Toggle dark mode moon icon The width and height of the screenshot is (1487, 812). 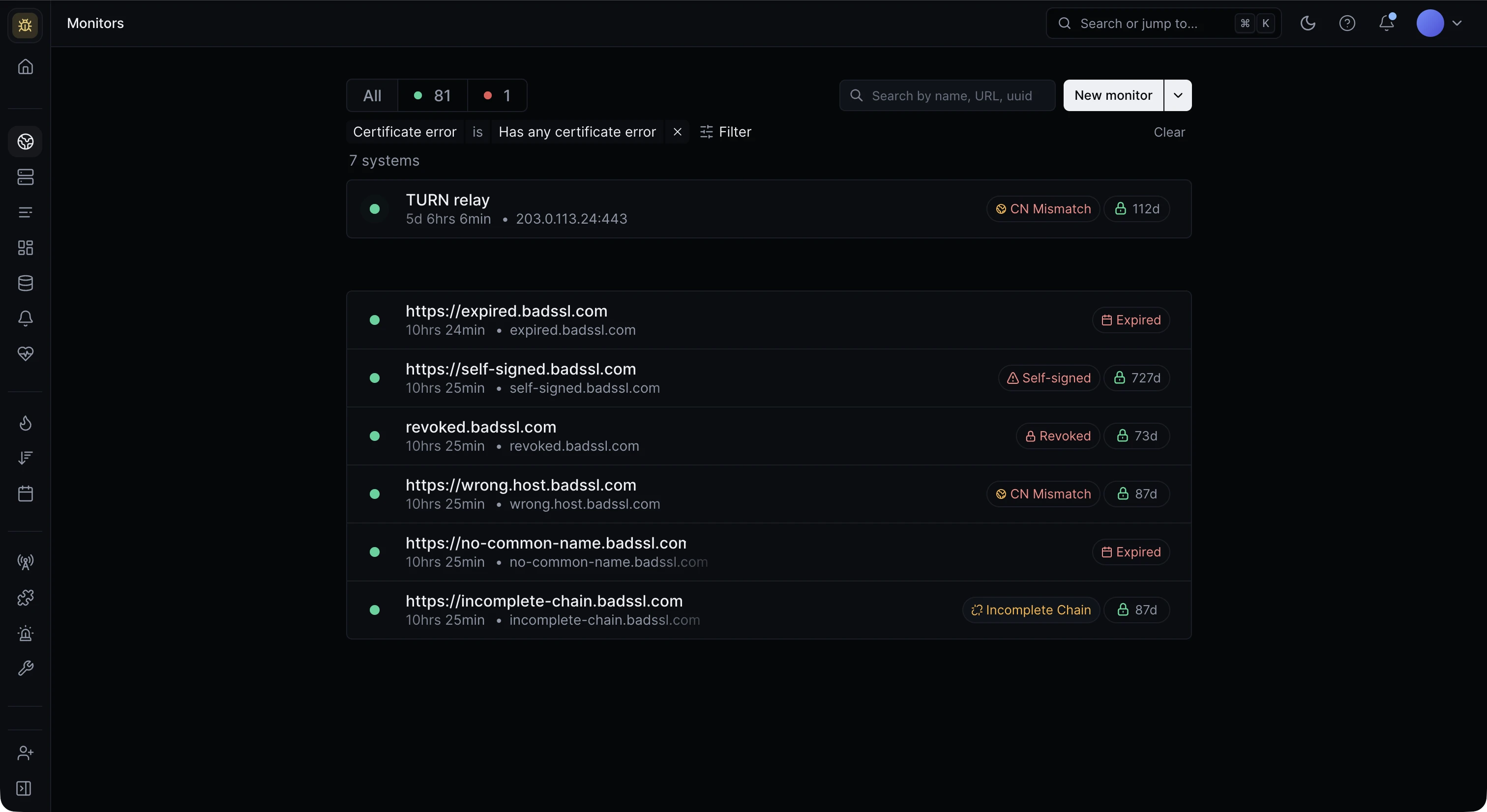click(1308, 23)
